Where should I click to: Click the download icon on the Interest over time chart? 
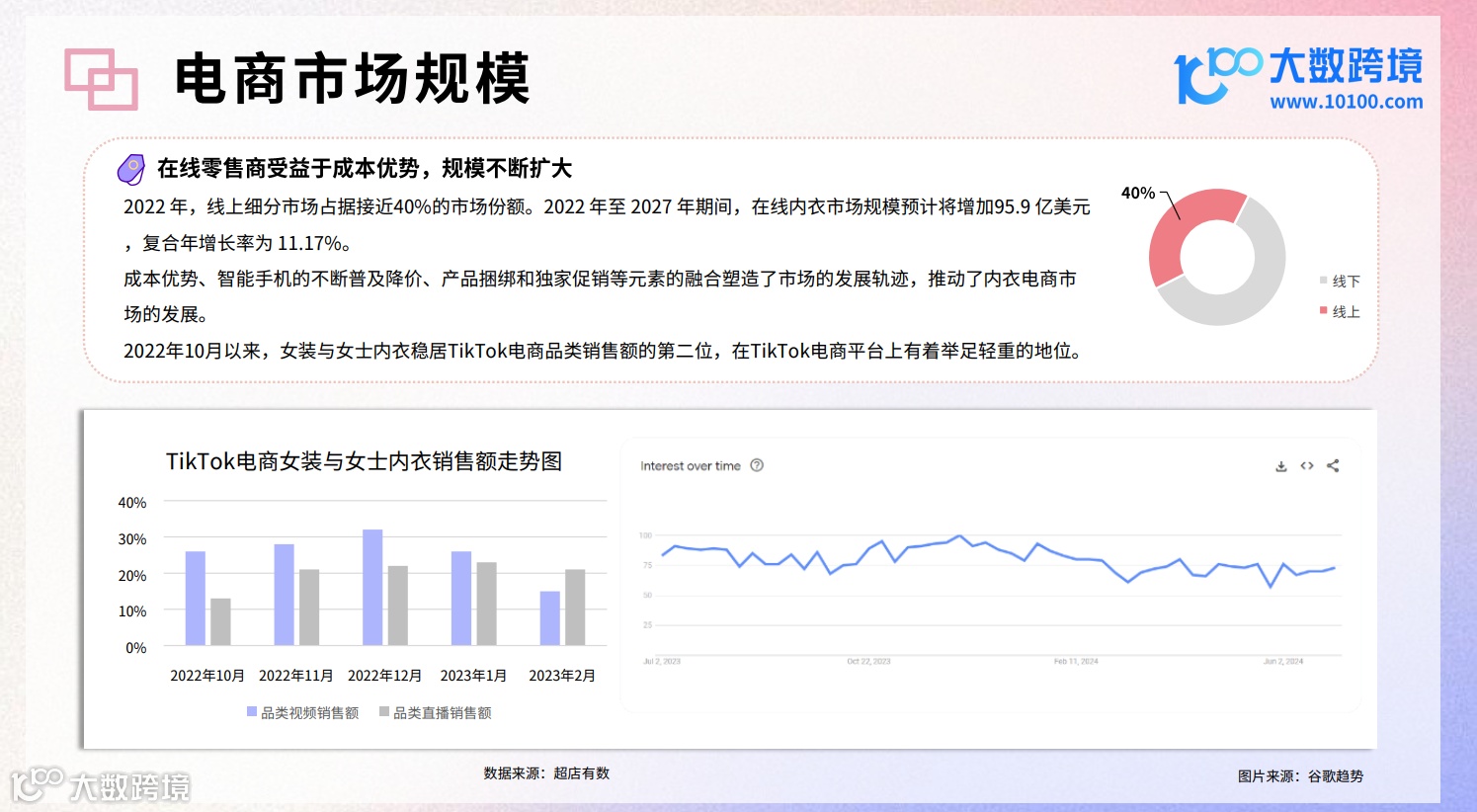coord(1281,466)
